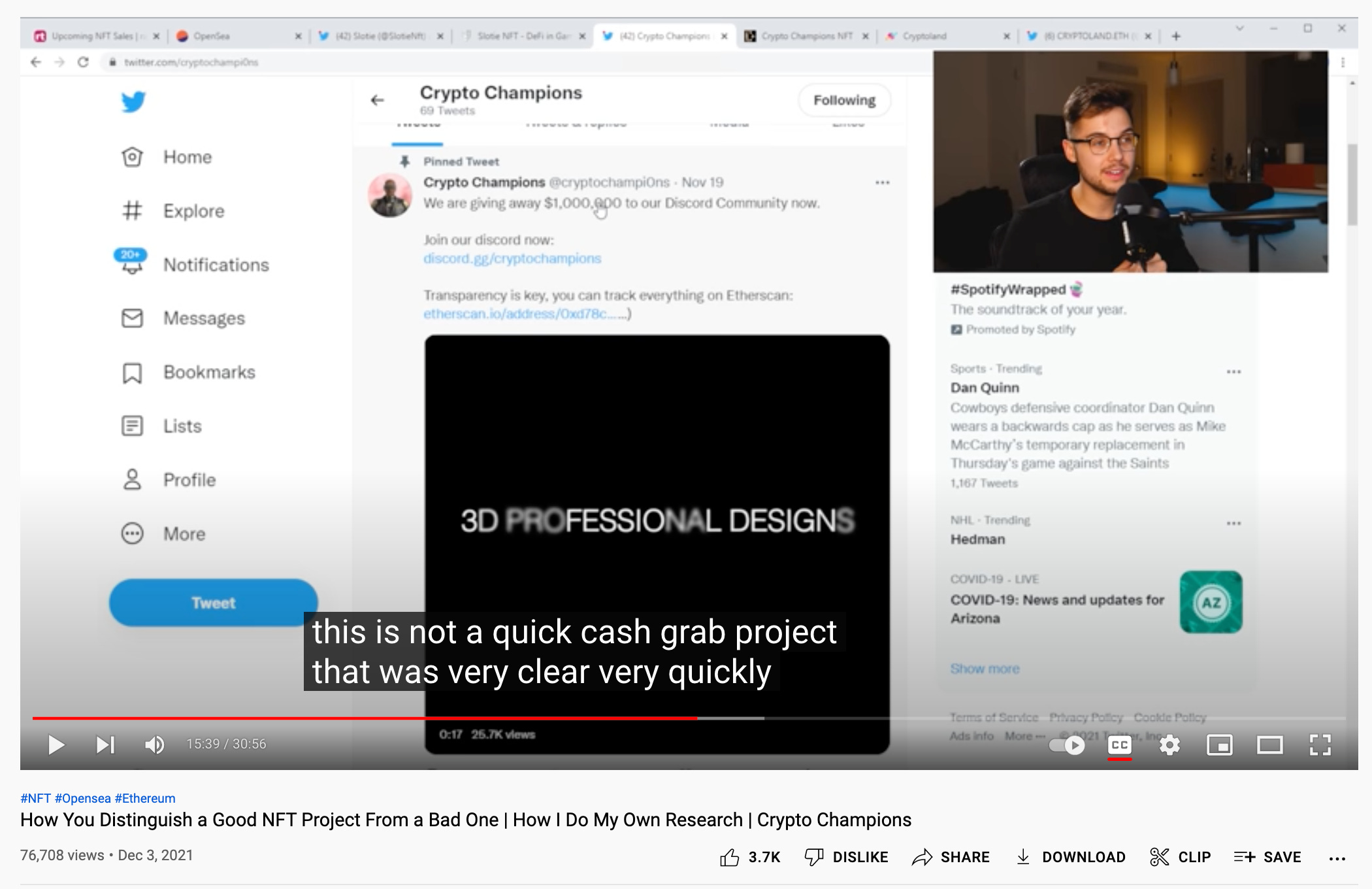Open the Explore hashtag icon
The image size is (1372, 889).
coord(132,210)
